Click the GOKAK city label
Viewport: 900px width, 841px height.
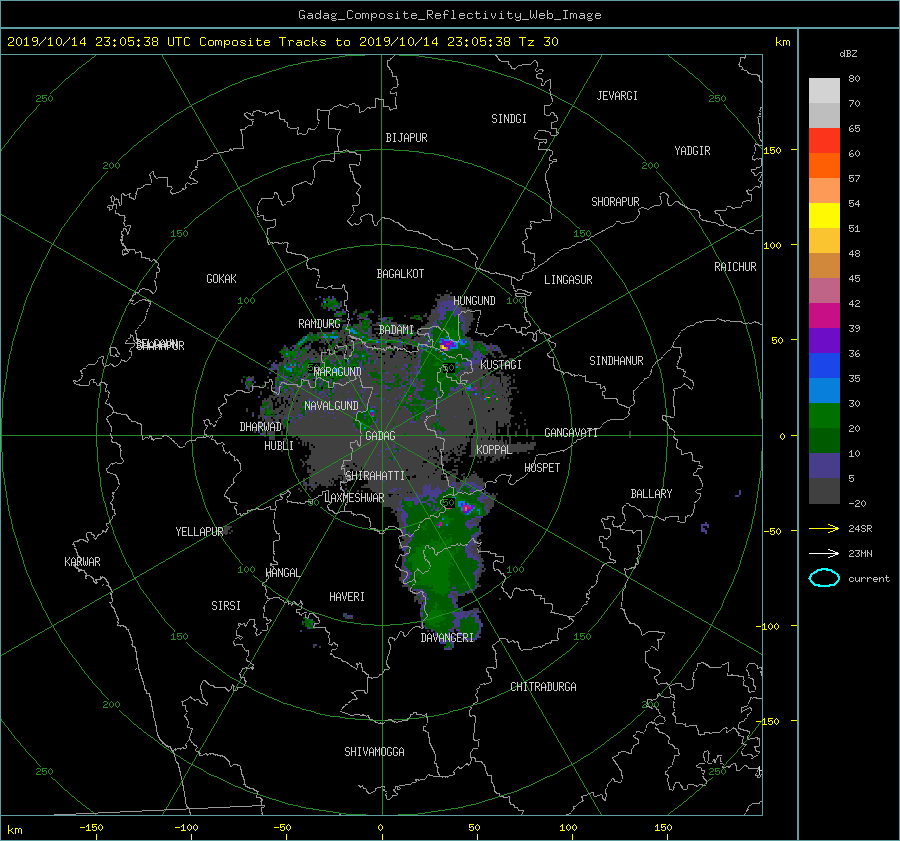point(222,279)
